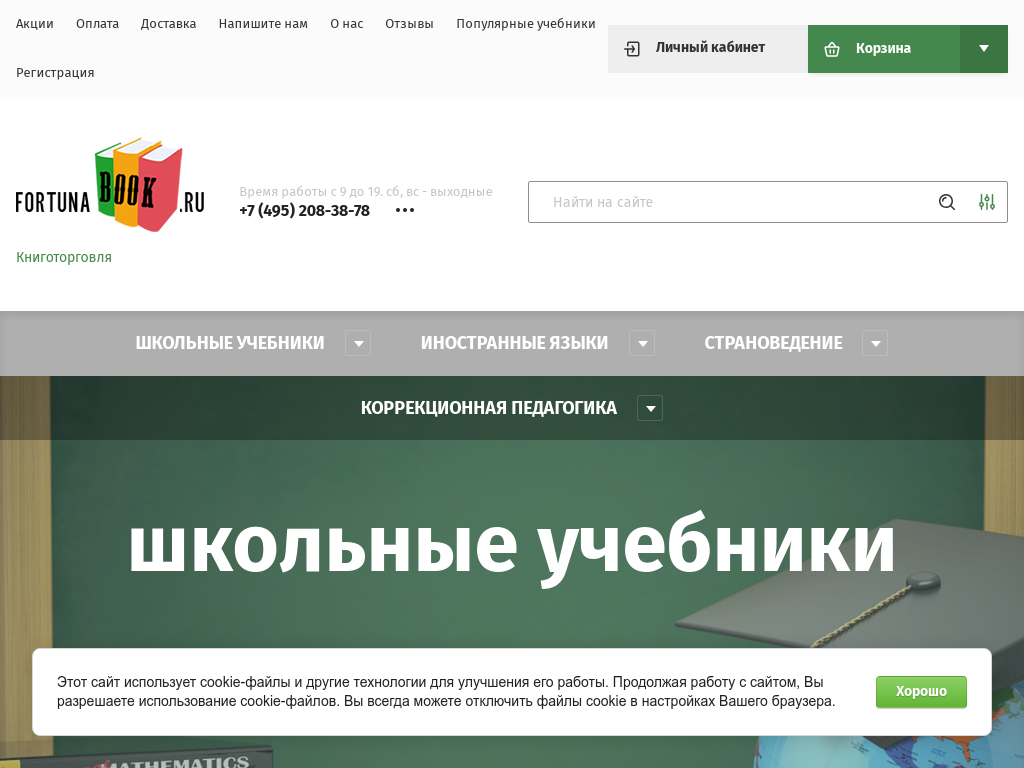Click the FortunaBook.ru logo
This screenshot has width=1024, height=768.
point(110,185)
